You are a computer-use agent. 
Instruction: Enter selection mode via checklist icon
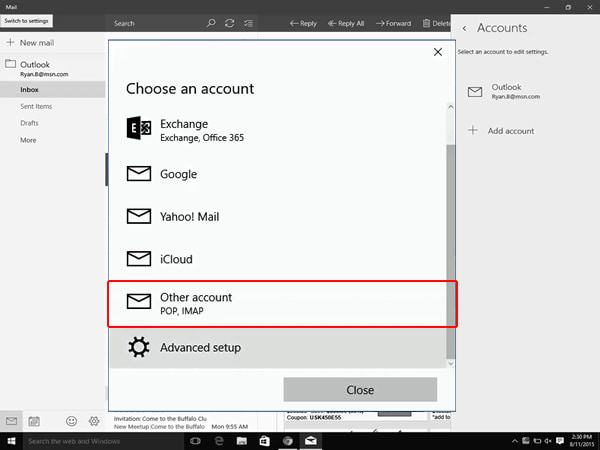(x=248, y=22)
